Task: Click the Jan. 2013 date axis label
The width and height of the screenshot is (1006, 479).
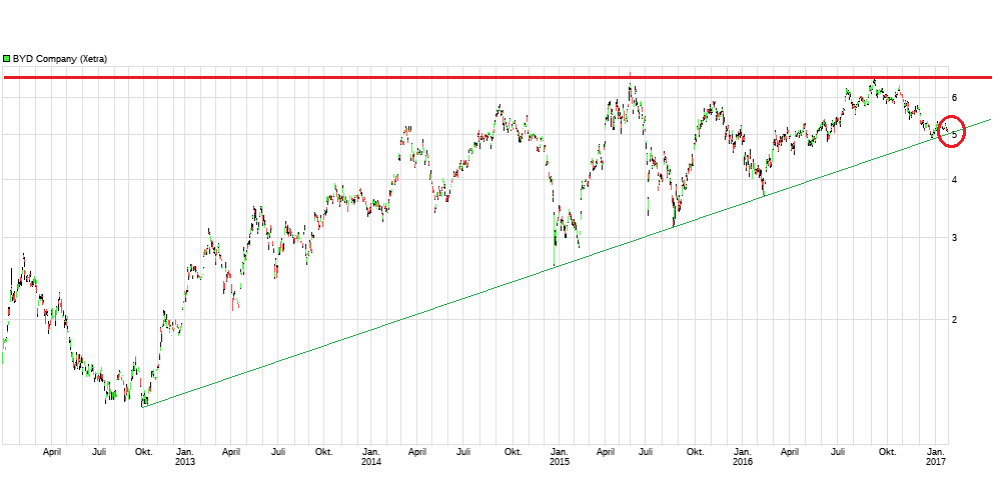Action: tap(185, 457)
